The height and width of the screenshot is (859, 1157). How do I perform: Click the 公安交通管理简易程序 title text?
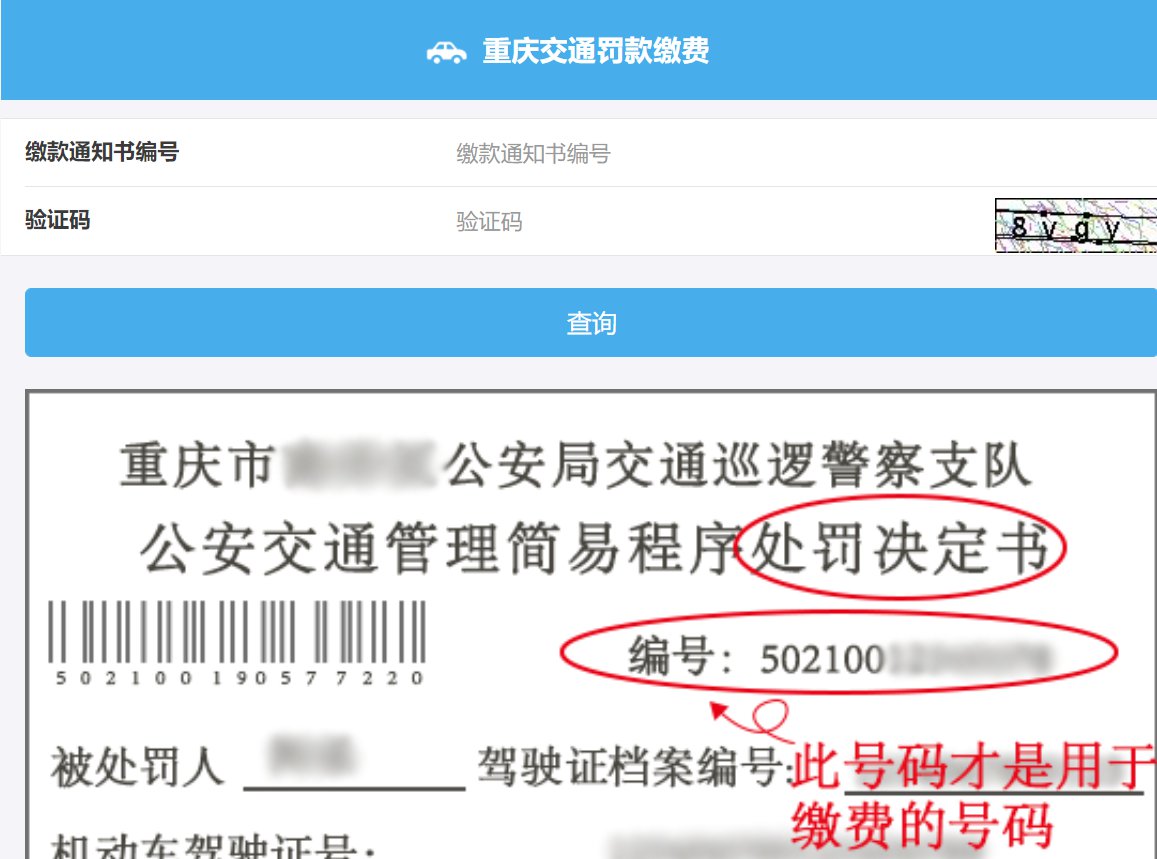click(440, 548)
